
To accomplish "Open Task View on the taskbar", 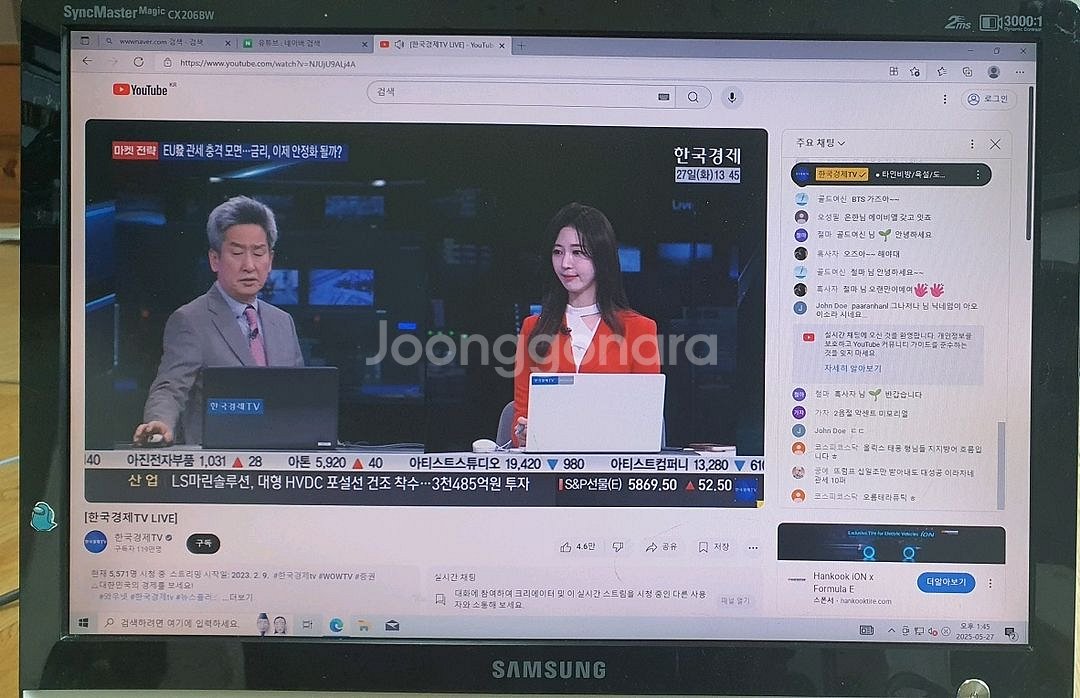I will click(307, 625).
